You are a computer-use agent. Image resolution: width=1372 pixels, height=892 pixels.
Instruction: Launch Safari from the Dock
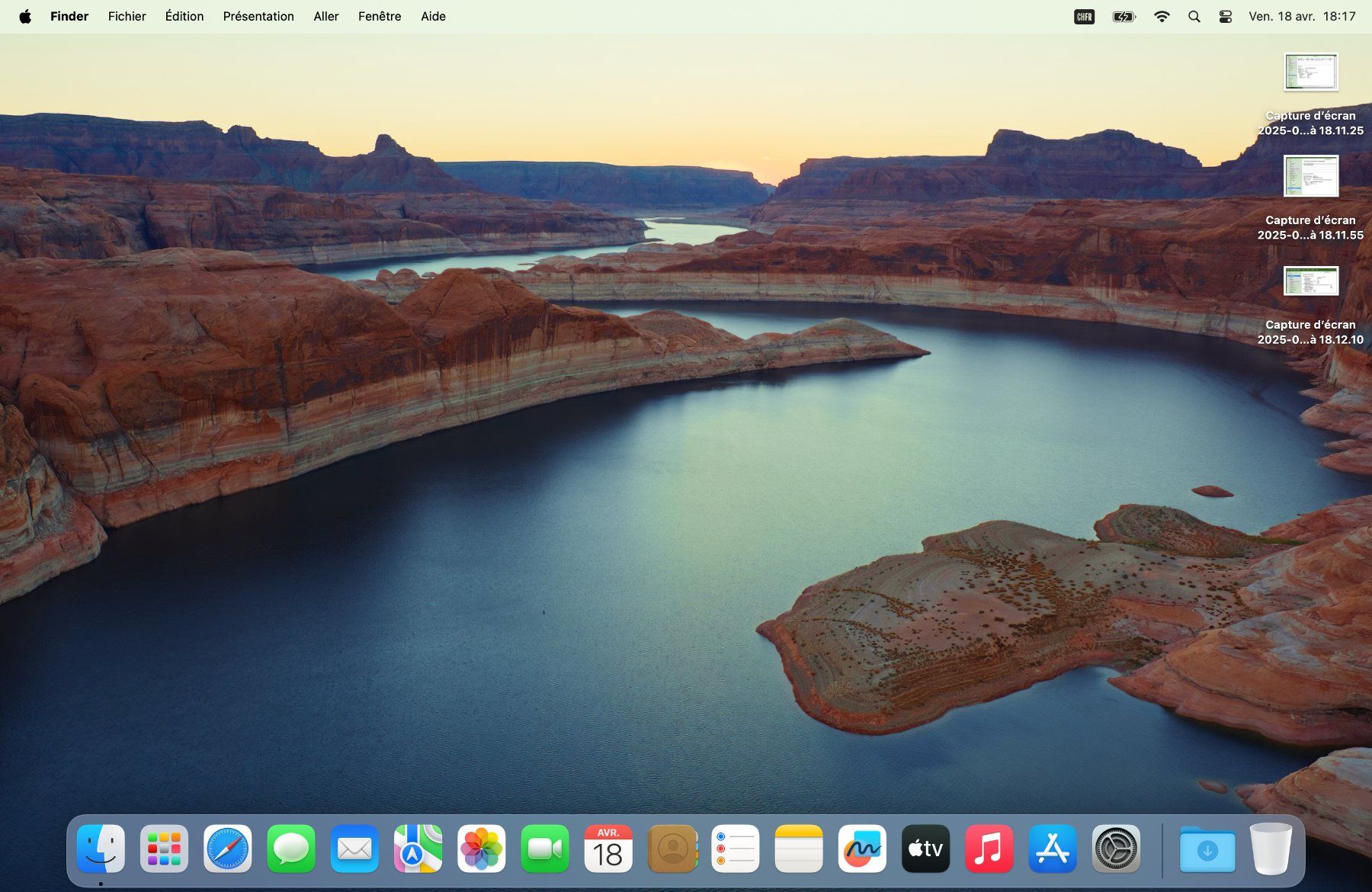(227, 848)
